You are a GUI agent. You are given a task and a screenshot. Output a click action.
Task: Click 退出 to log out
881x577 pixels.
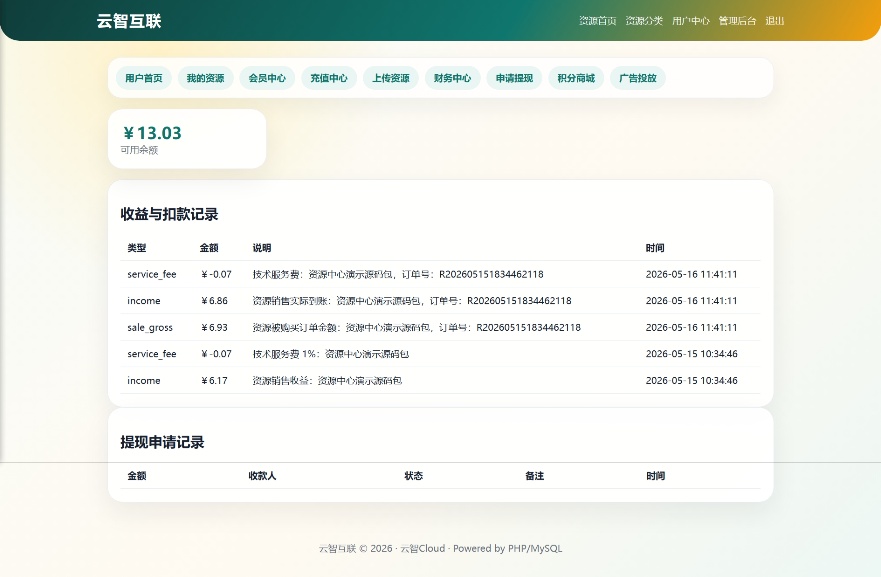(774, 21)
